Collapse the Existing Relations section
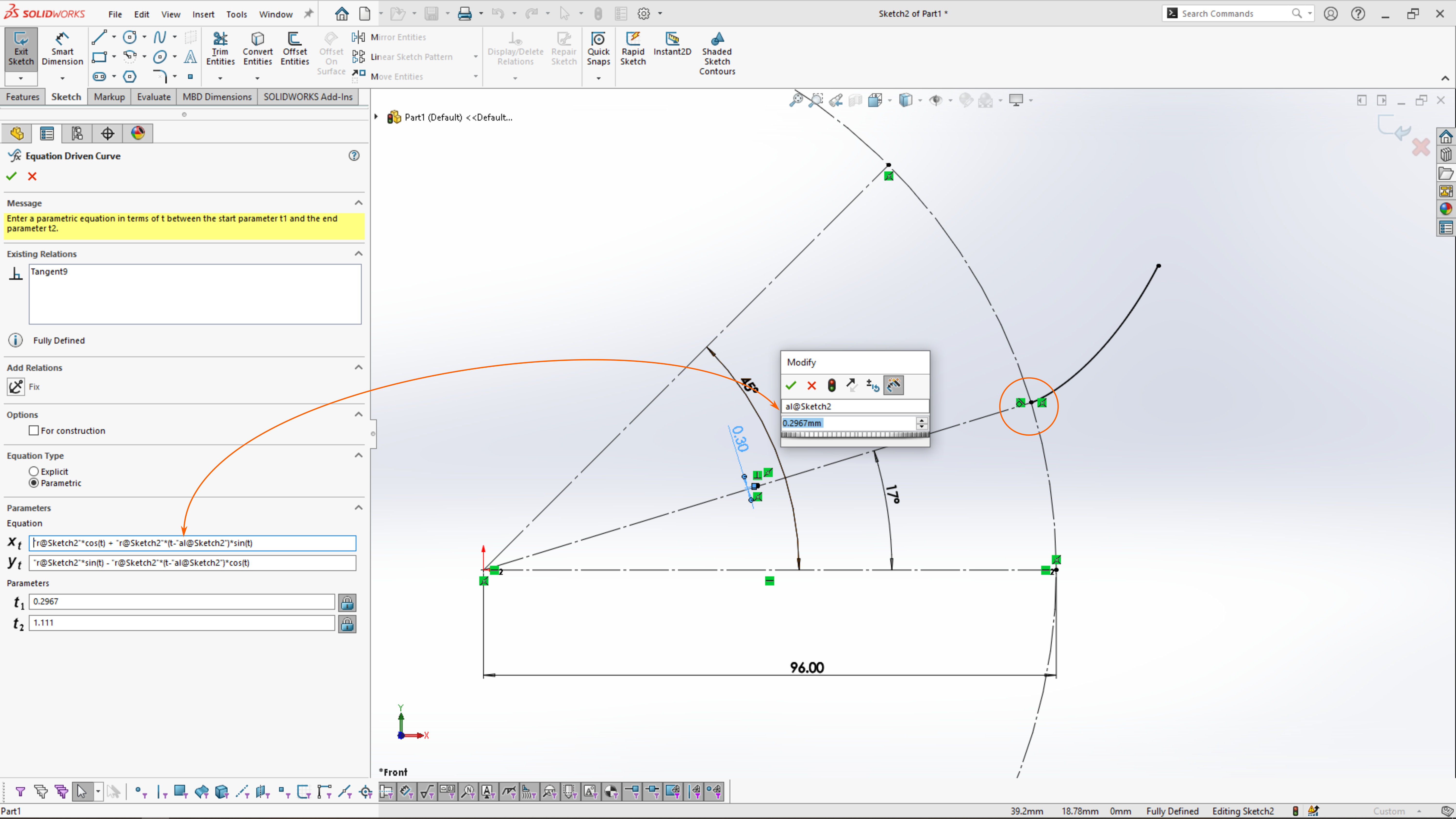The image size is (1456, 819). click(x=358, y=254)
